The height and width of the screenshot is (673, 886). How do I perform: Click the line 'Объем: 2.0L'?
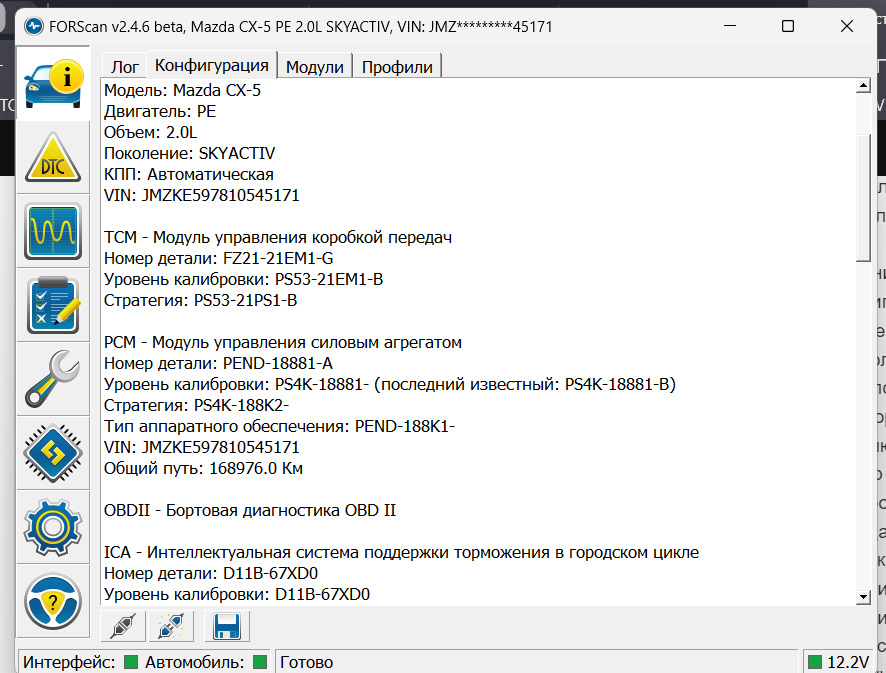click(x=150, y=132)
